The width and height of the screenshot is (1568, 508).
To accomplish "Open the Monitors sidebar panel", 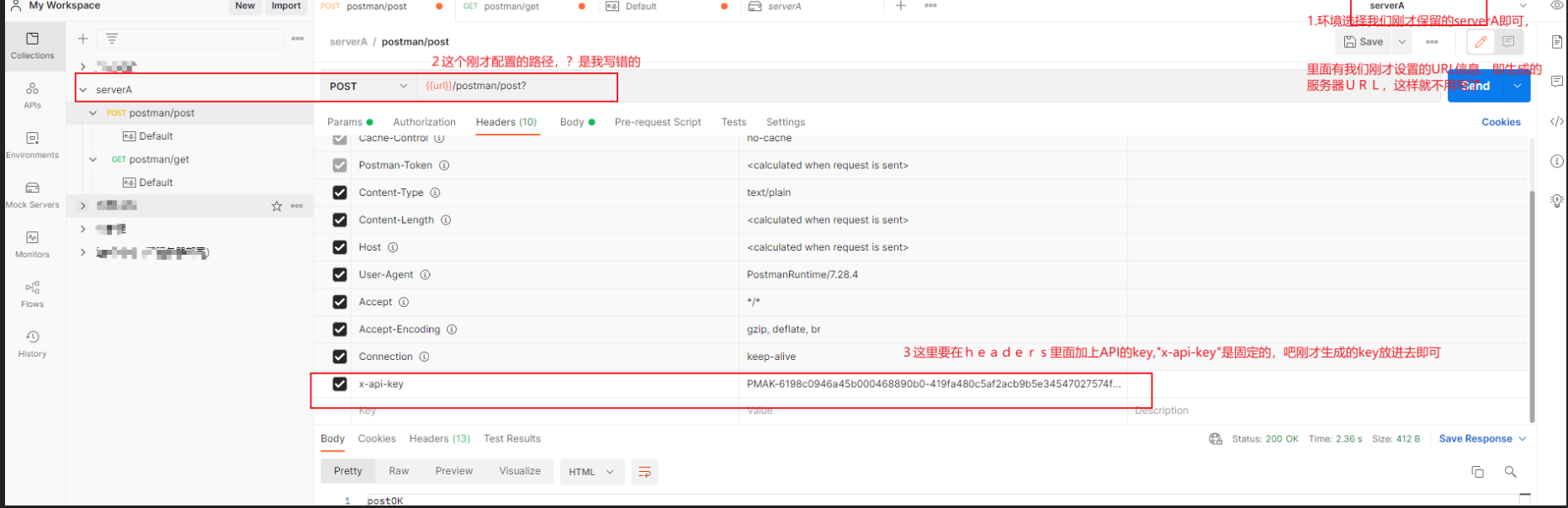I will click(33, 244).
